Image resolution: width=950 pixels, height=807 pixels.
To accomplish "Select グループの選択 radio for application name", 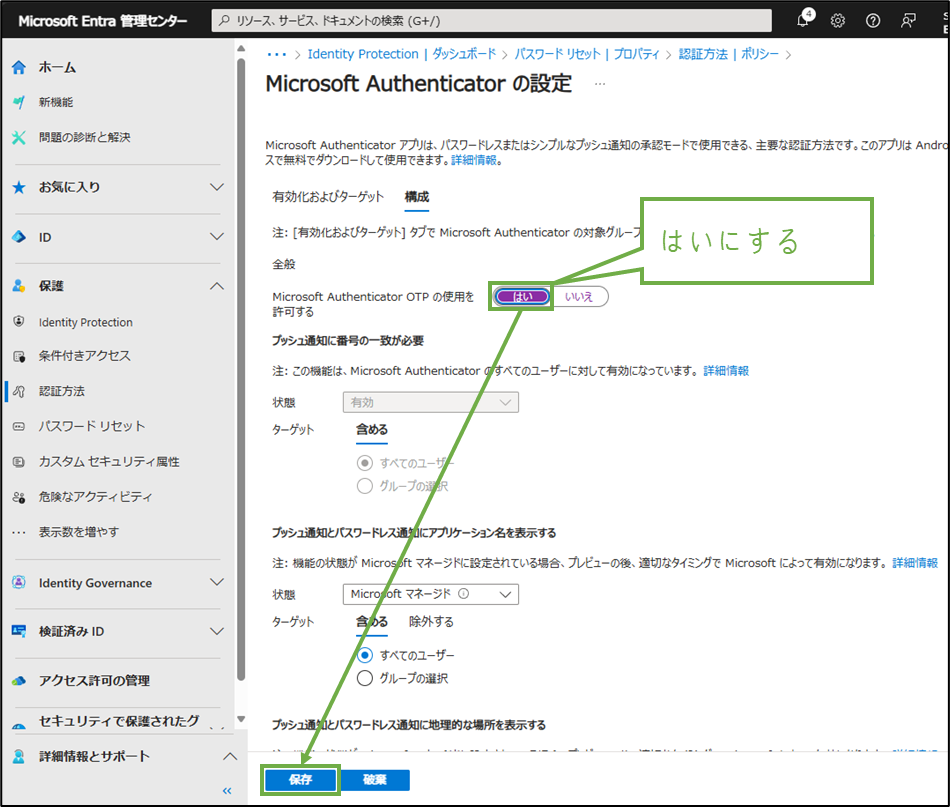I will (365, 678).
